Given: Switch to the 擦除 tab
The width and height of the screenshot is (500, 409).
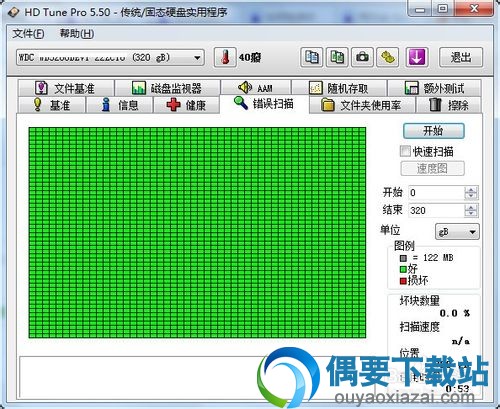Looking at the screenshot, I should (449, 105).
